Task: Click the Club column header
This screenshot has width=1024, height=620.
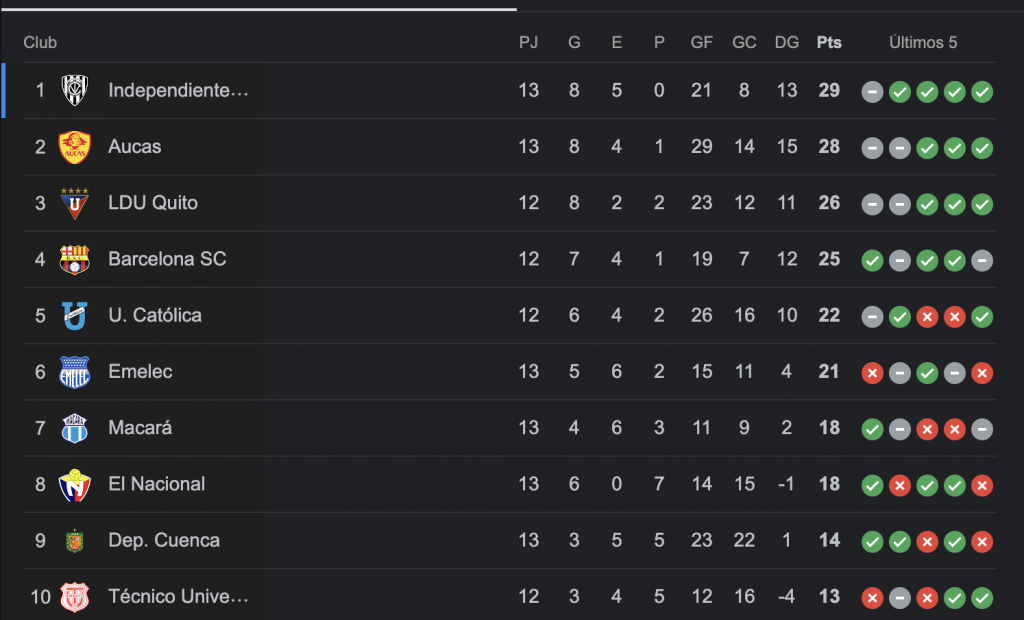Action: pos(40,43)
